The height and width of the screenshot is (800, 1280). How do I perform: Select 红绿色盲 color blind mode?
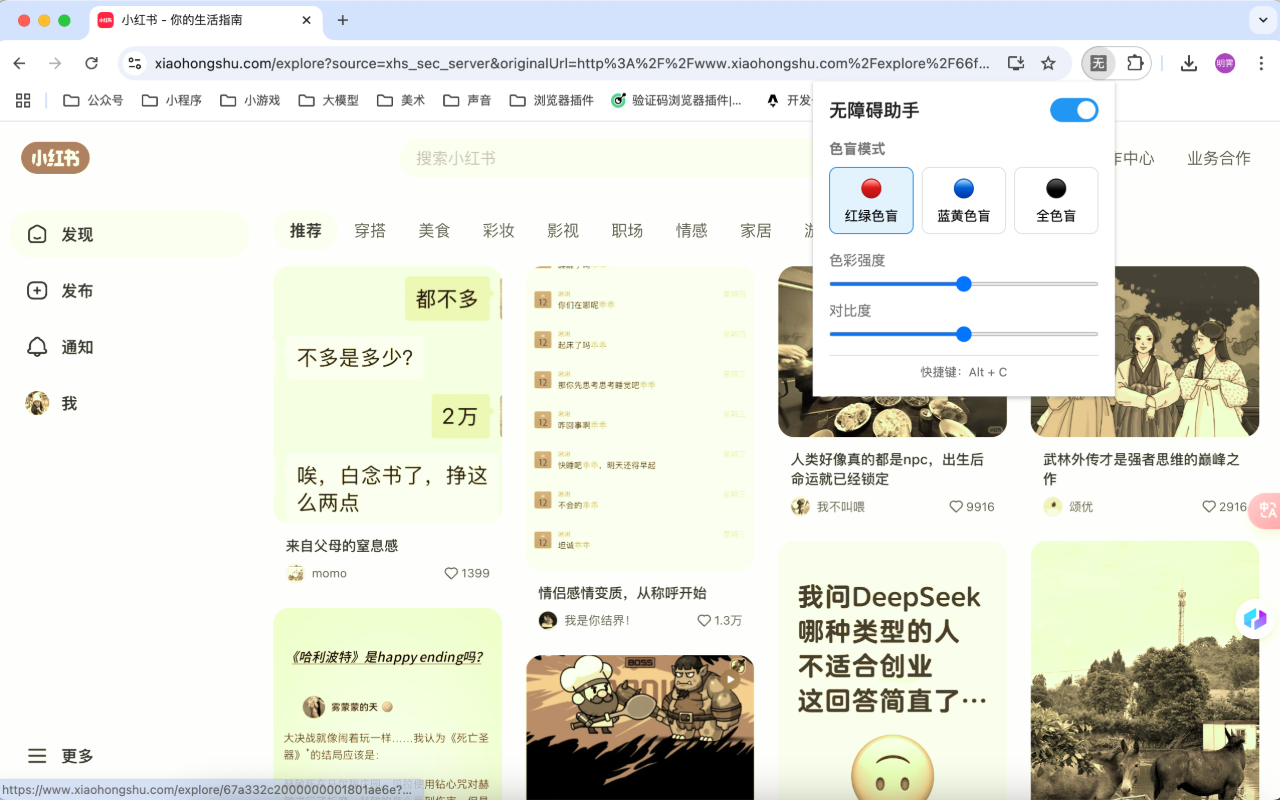(x=871, y=200)
